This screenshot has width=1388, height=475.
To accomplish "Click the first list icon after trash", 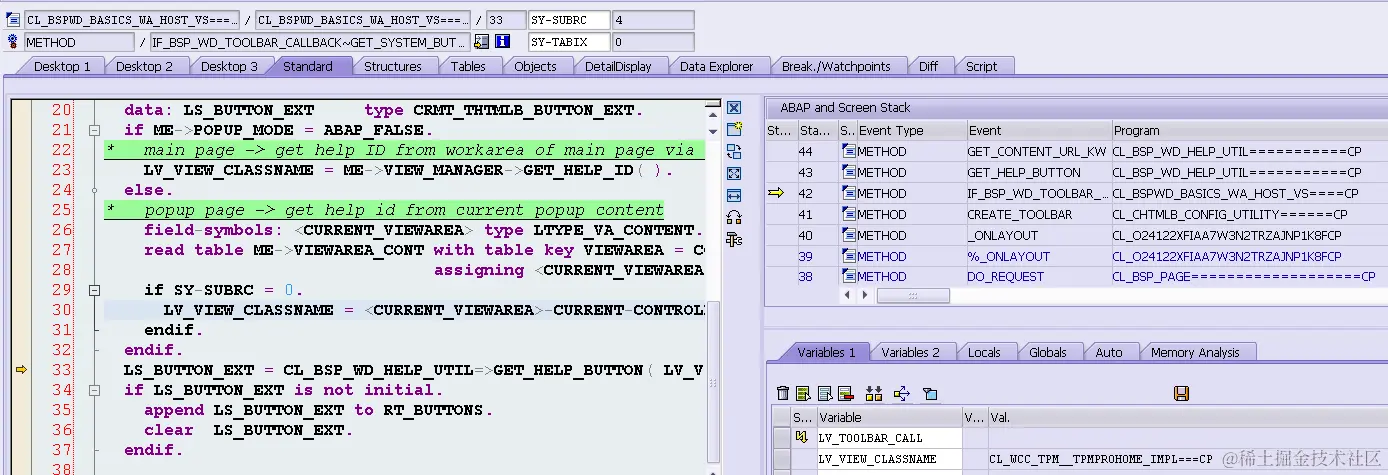I will pos(803,394).
